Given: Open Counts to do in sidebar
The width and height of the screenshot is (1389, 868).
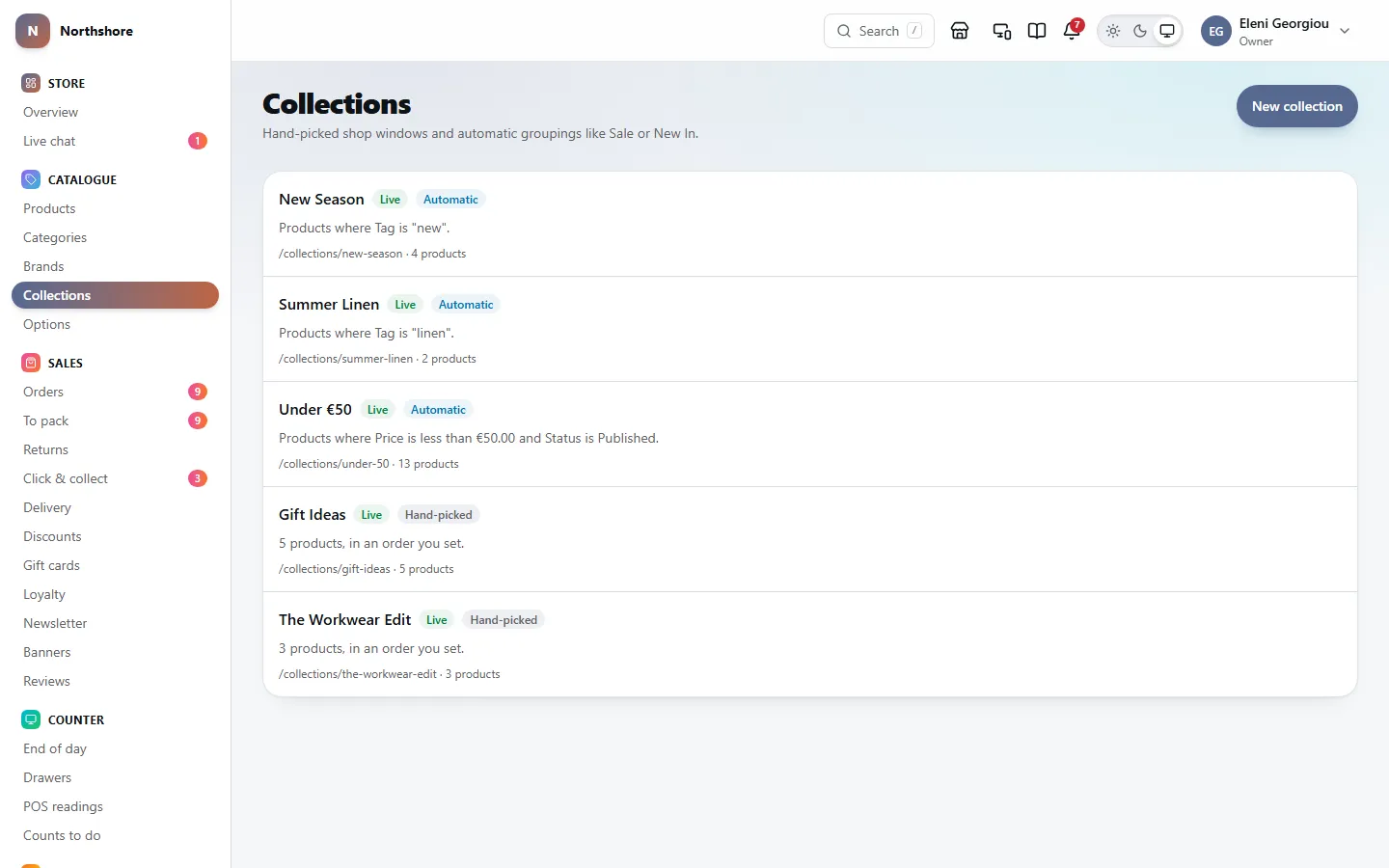Looking at the screenshot, I should [x=115, y=835].
